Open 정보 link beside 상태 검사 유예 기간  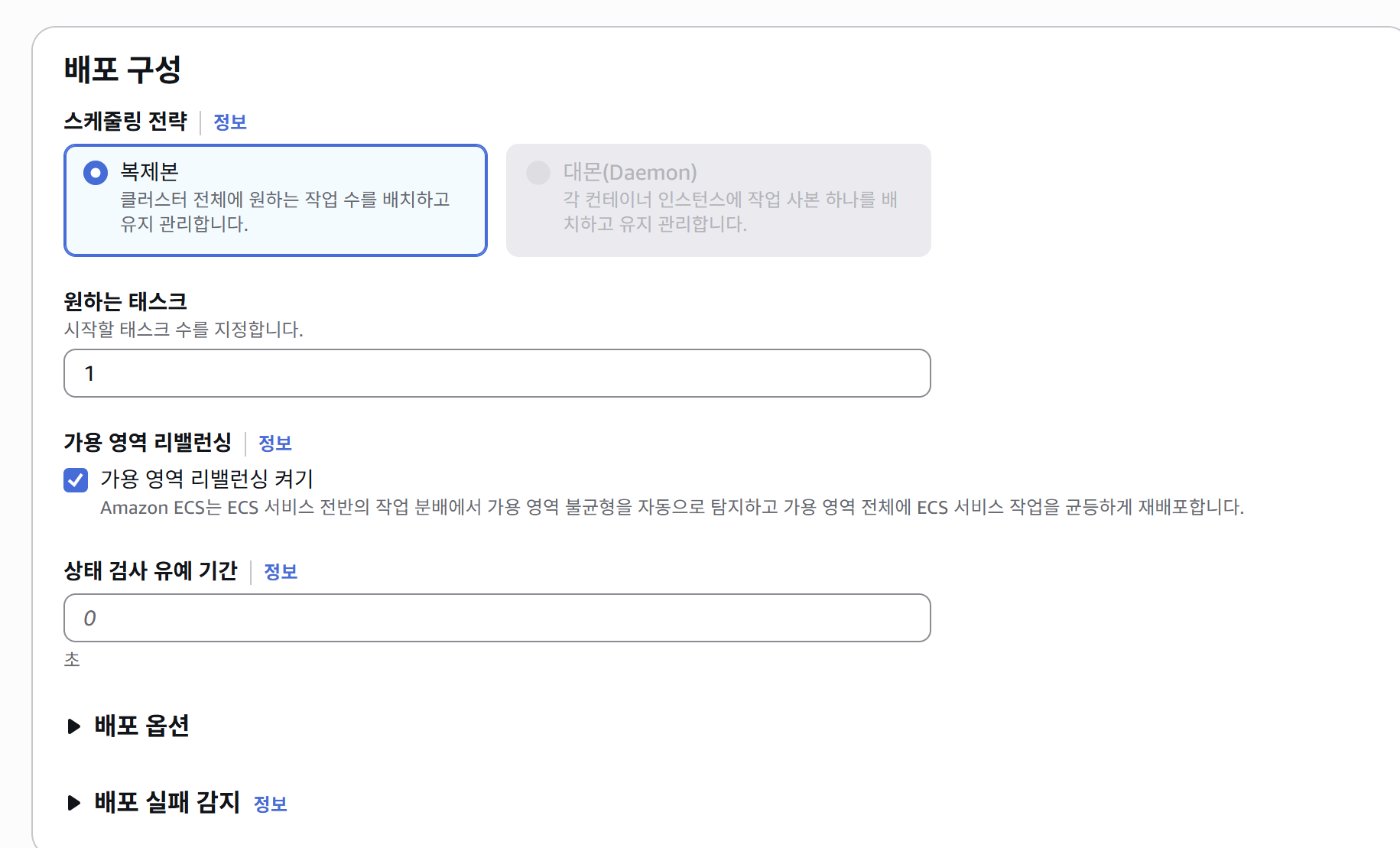pos(281,572)
